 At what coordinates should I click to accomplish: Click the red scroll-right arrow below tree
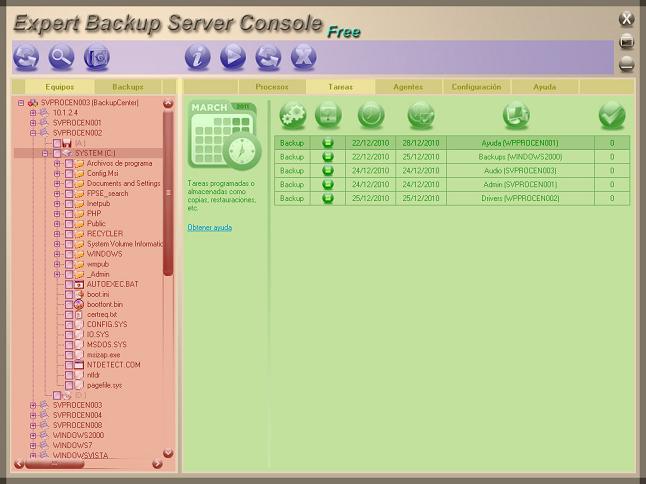point(157,464)
